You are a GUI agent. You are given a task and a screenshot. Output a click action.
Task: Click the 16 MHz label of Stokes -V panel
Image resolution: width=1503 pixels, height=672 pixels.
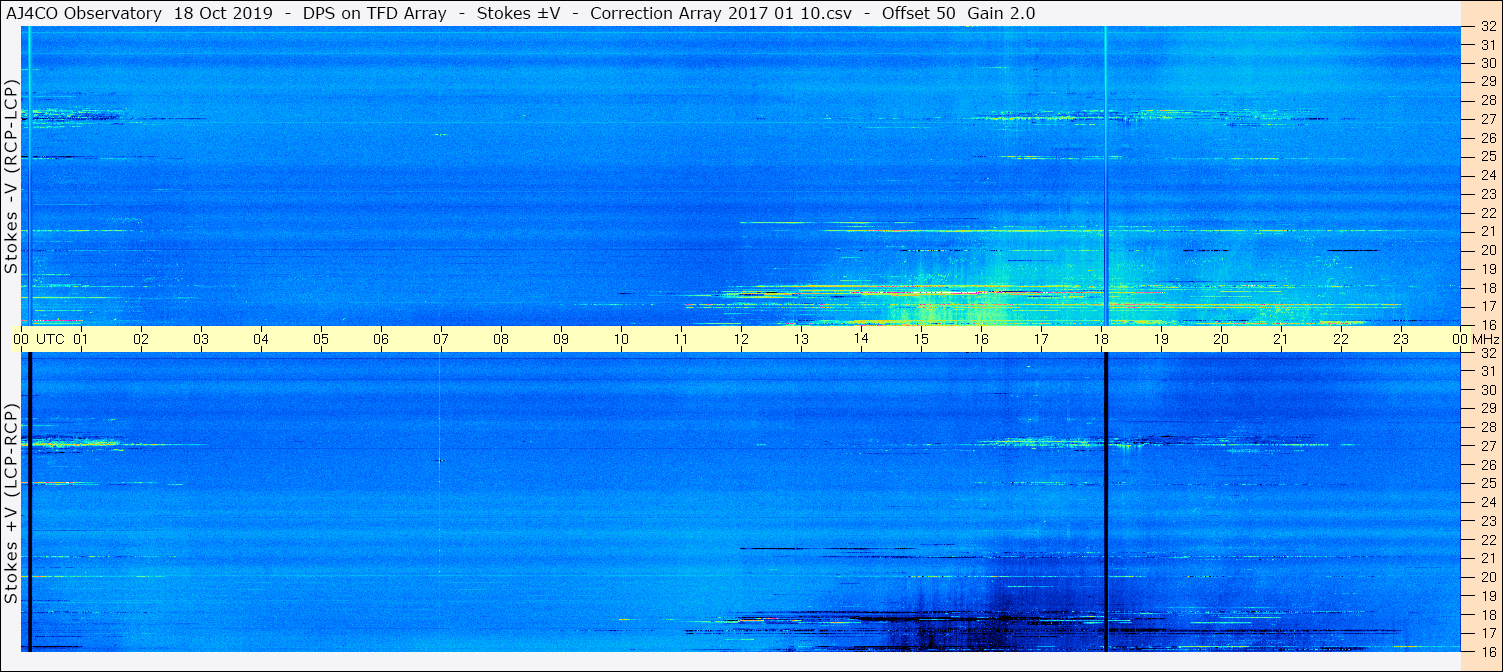(x=1487, y=324)
